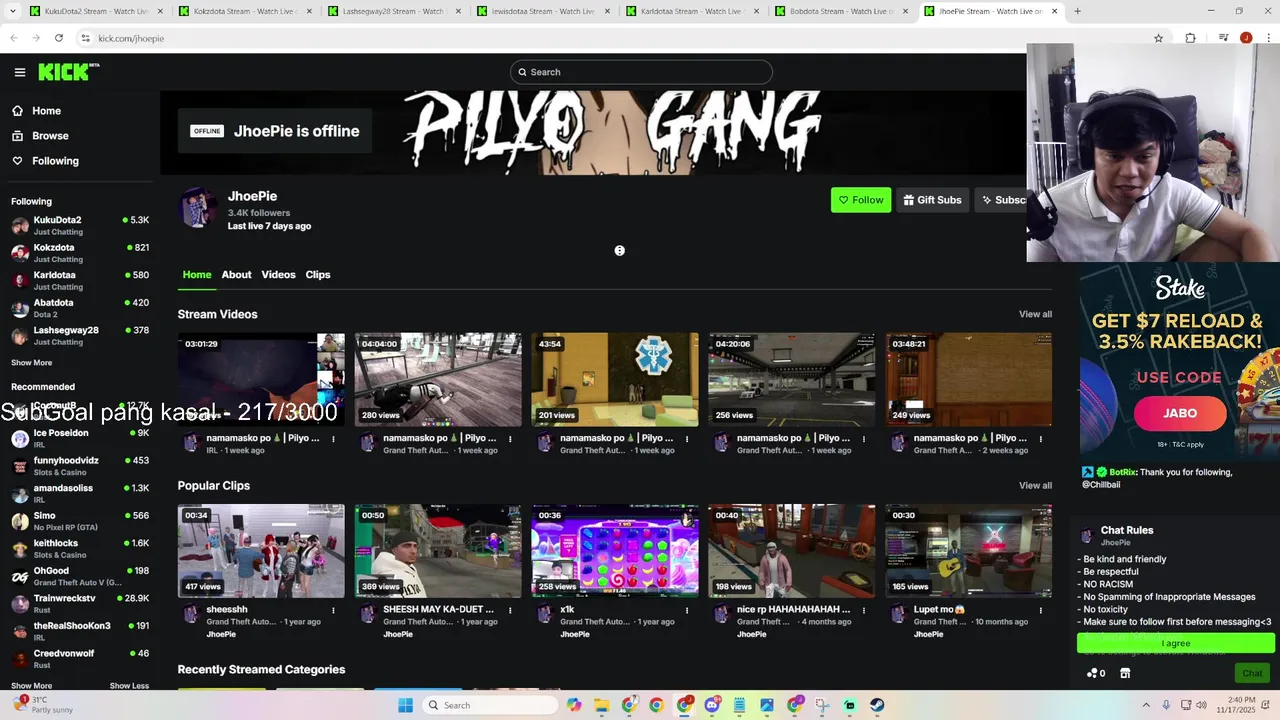1280x720 pixels.
Task: Bookmark this page with the star icon
Action: pos(1158,38)
